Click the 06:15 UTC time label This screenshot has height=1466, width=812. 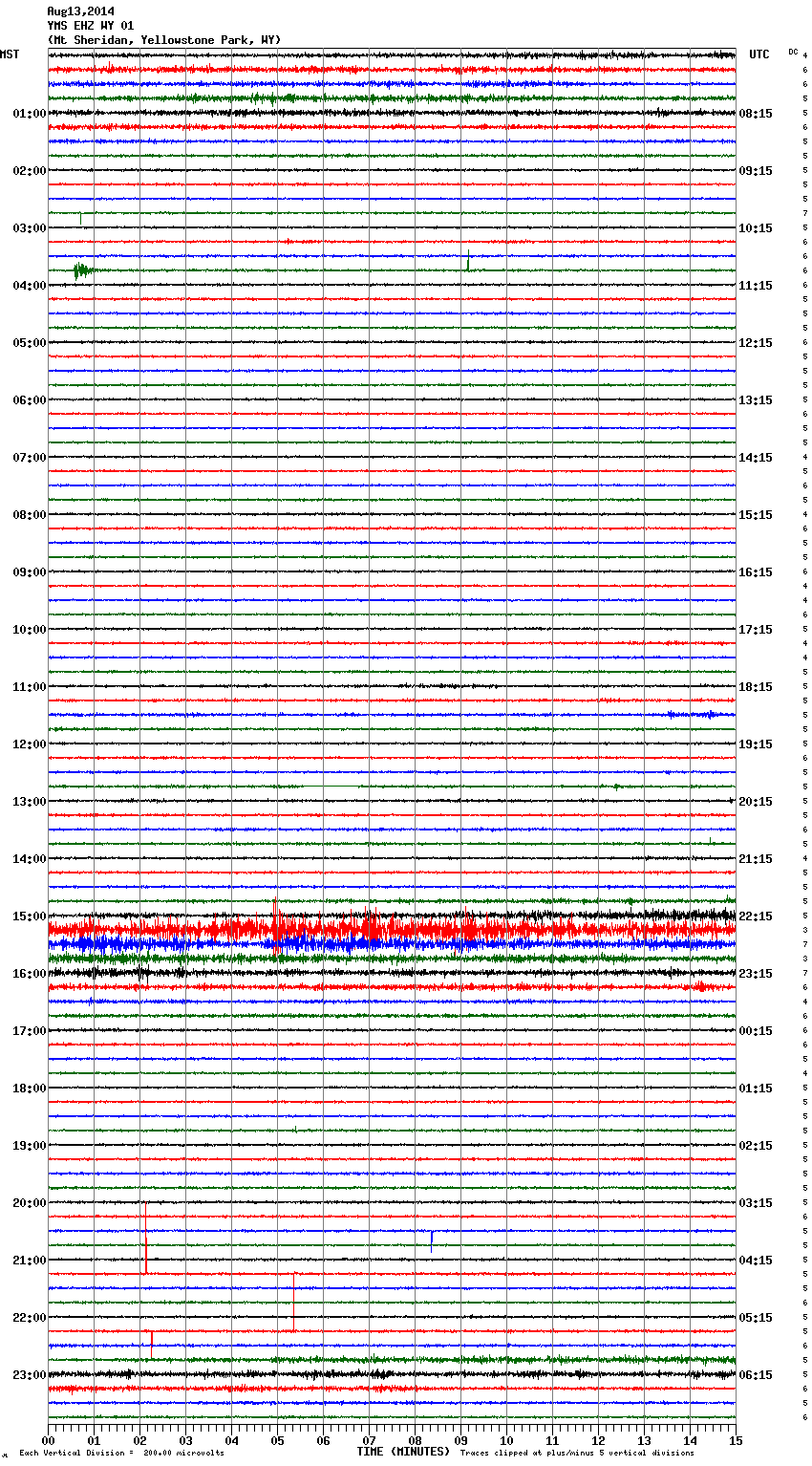coord(756,1375)
